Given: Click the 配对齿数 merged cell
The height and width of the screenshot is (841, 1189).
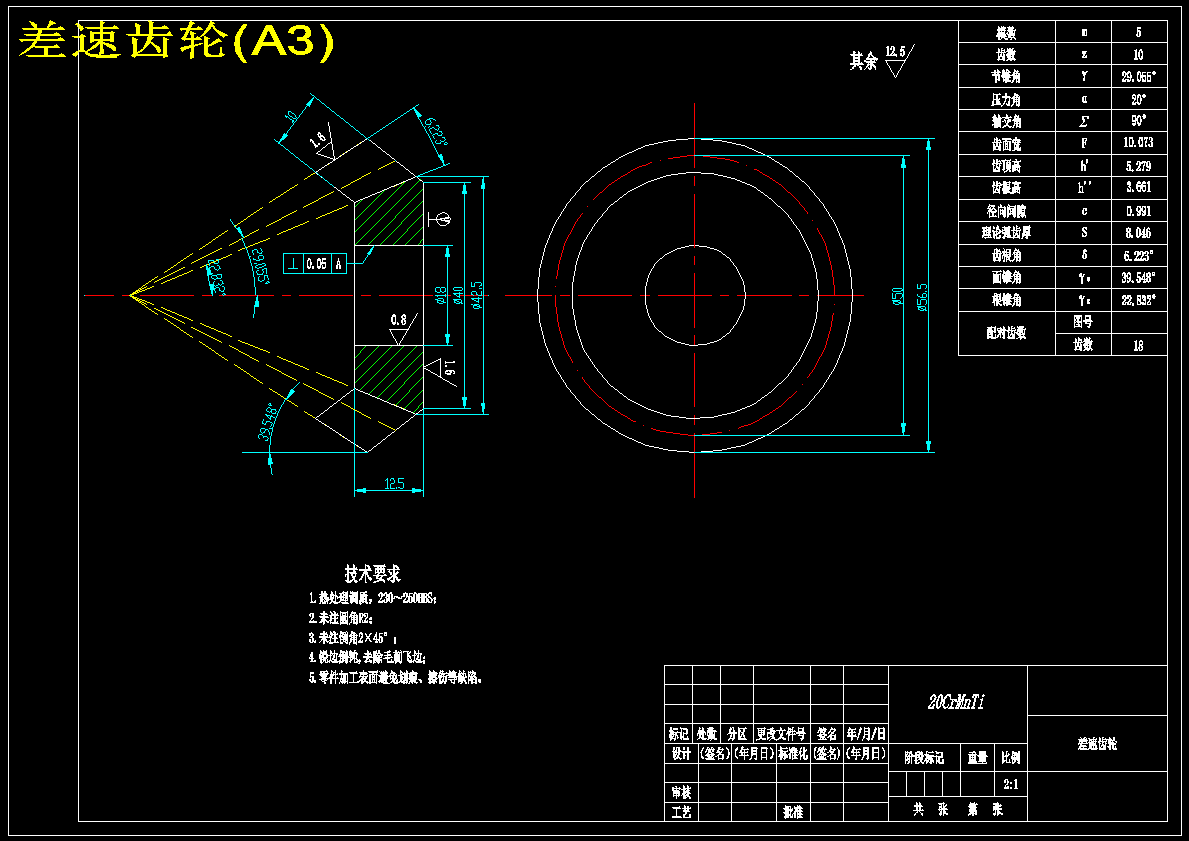Looking at the screenshot, I should pyautogui.click(x=1006, y=332).
